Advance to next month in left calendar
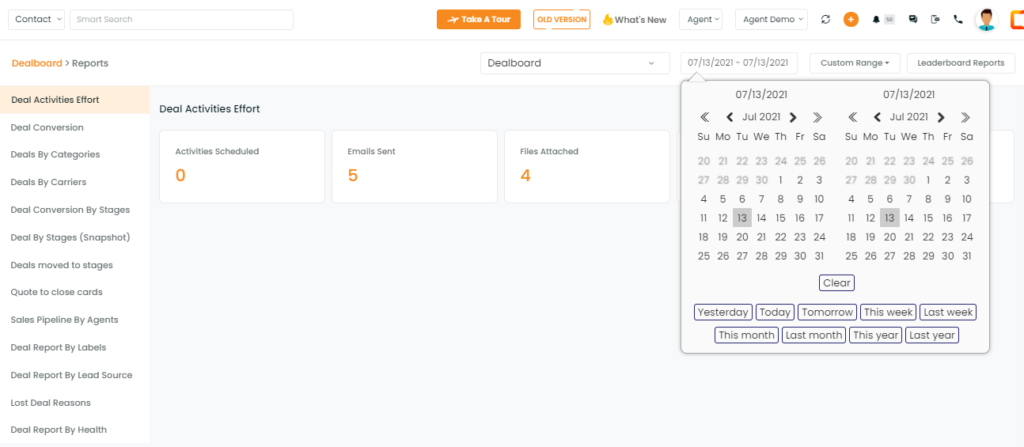The width and height of the screenshot is (1024, 447). (x=793, y=118)
